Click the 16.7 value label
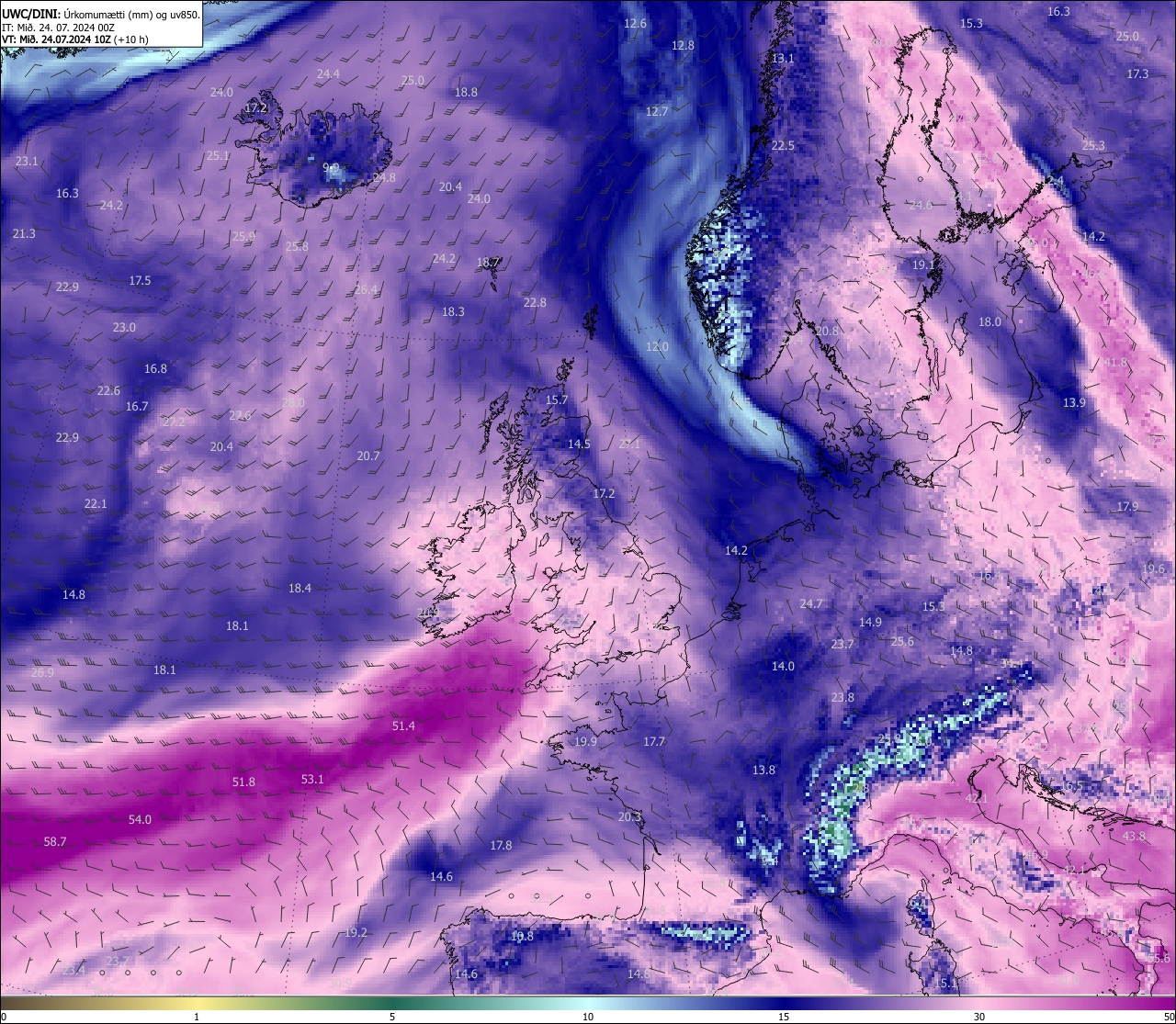Screen dimensions: 1176x1024 click(x=137, y=406)
